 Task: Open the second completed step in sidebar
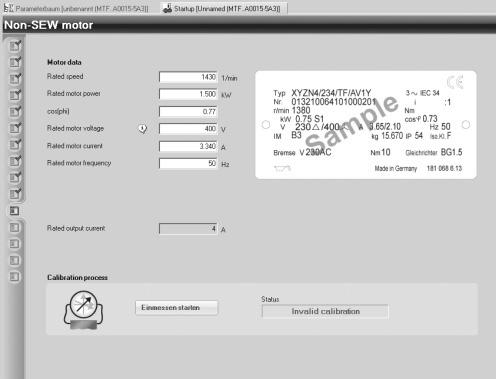[x=15, y=62]
